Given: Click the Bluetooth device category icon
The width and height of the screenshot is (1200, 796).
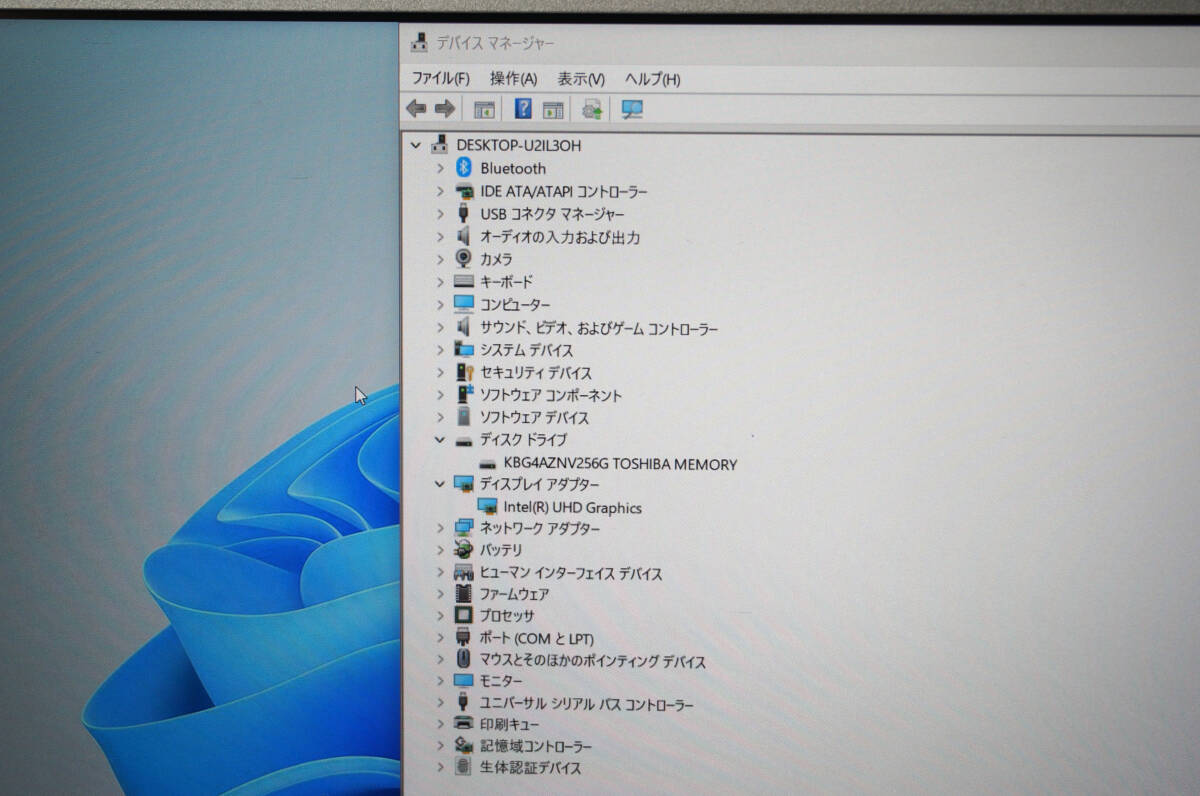Looking at the screenshot, I should tap(463, 168).
